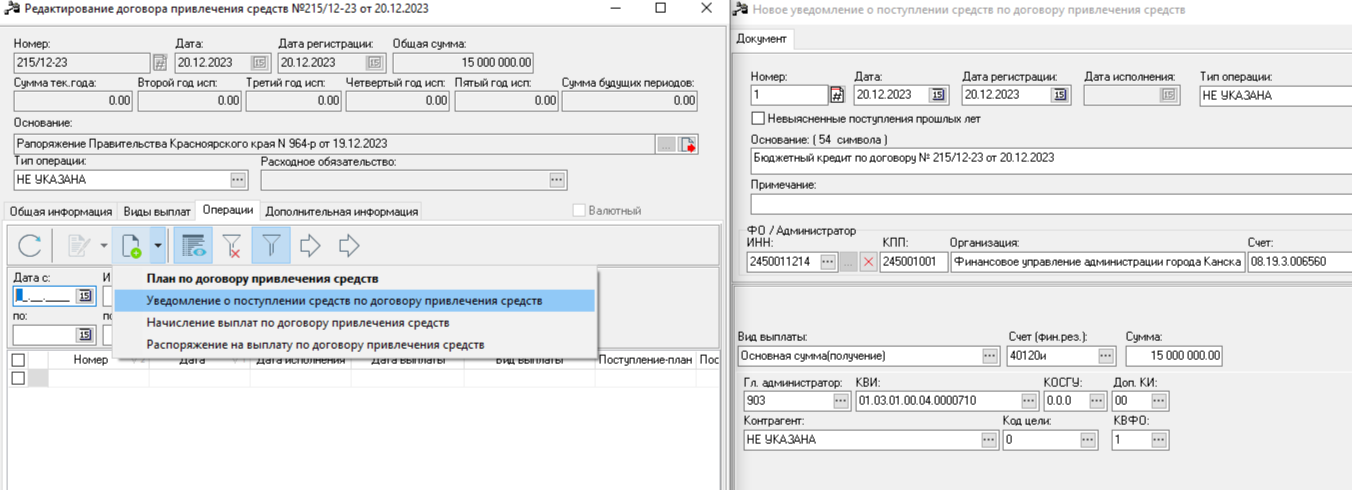The height and width of the screenshot is (490, 1352).
Task: Open the dropdown arrow beside the create document icon
Action: click(157, 245)
